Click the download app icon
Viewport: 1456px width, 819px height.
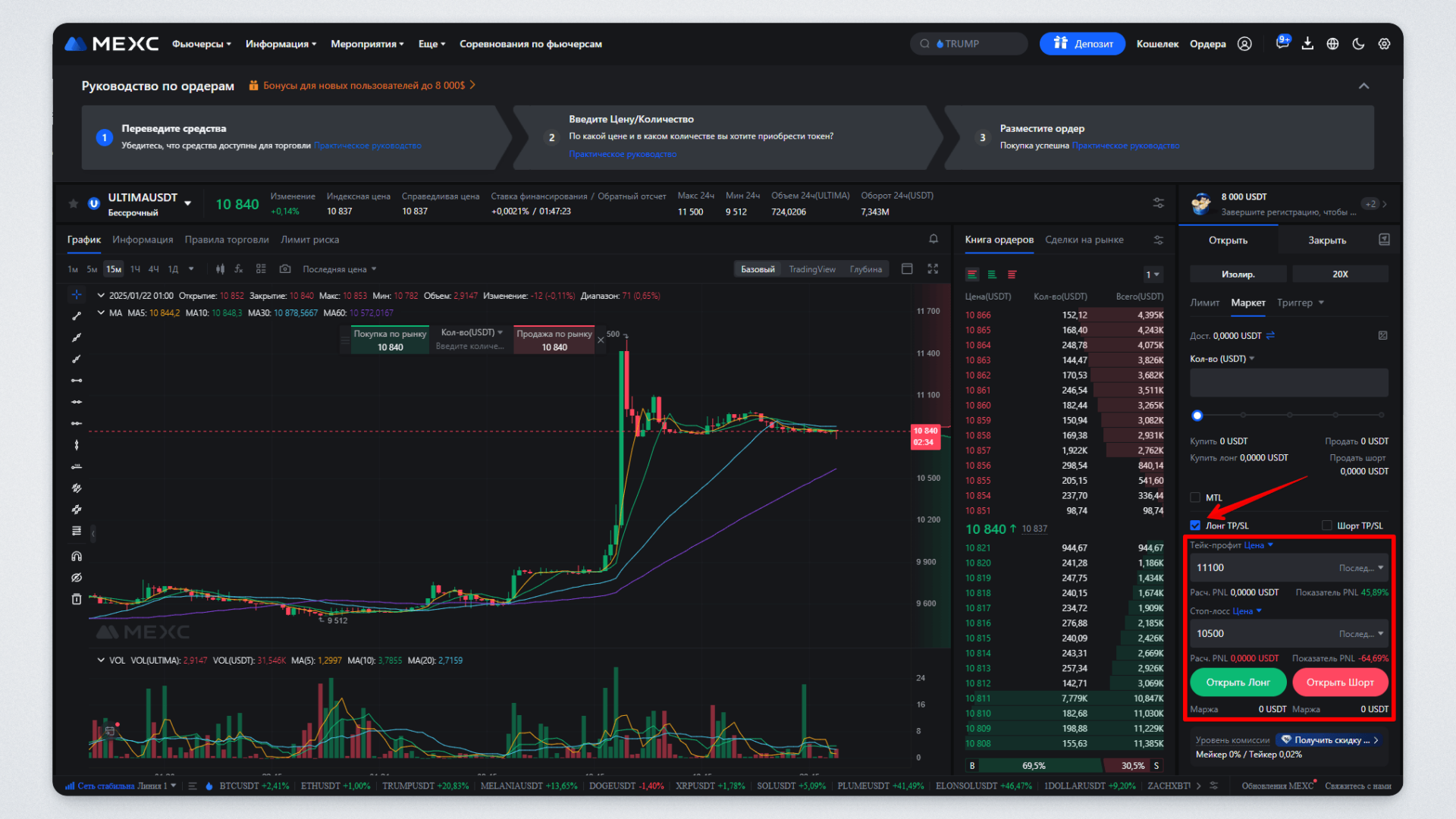(x=1307, y=44)
